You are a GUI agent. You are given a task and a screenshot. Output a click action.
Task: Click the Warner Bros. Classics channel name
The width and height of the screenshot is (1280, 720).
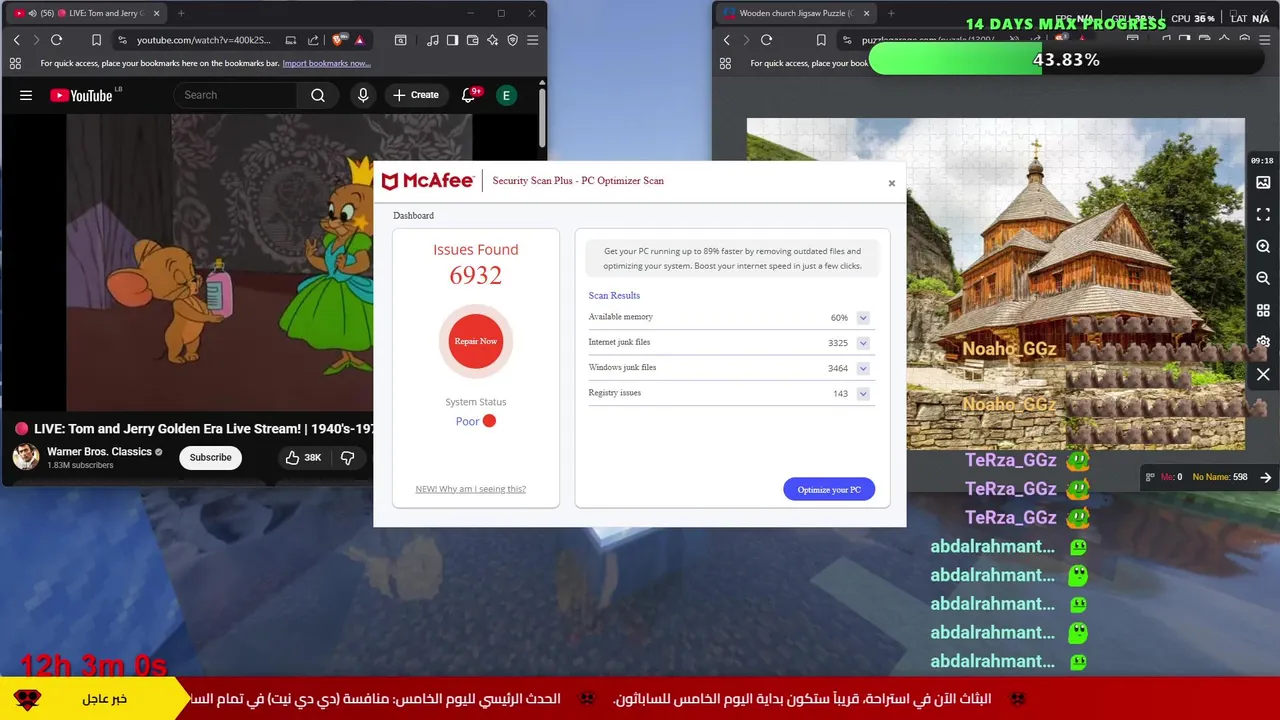pyautogui.click(x=99, y=451)
